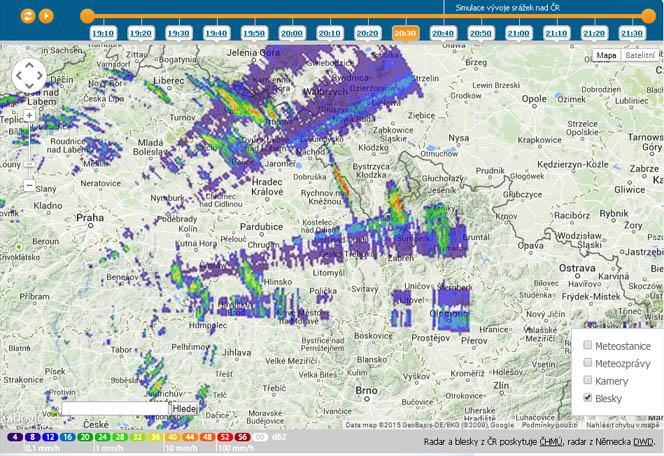Click the 12 dBZ legend swatch
Screen dimensions: 664x456
point(50,437)
